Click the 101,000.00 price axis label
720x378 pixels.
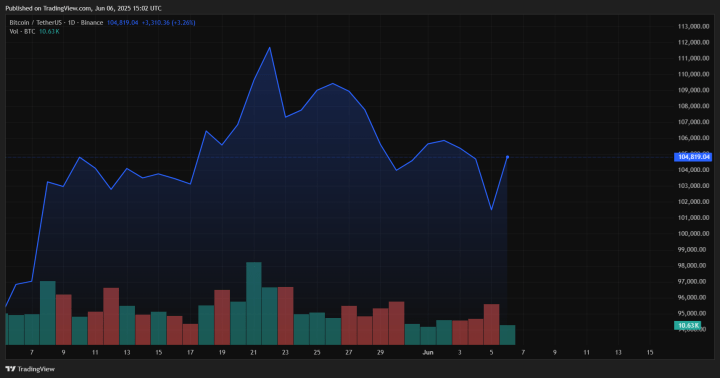click(x=693, y=218)
